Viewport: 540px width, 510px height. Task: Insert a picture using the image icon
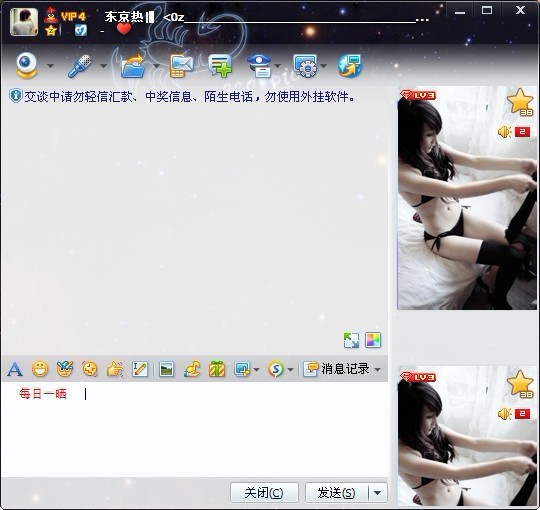click(x=166, y=370)
